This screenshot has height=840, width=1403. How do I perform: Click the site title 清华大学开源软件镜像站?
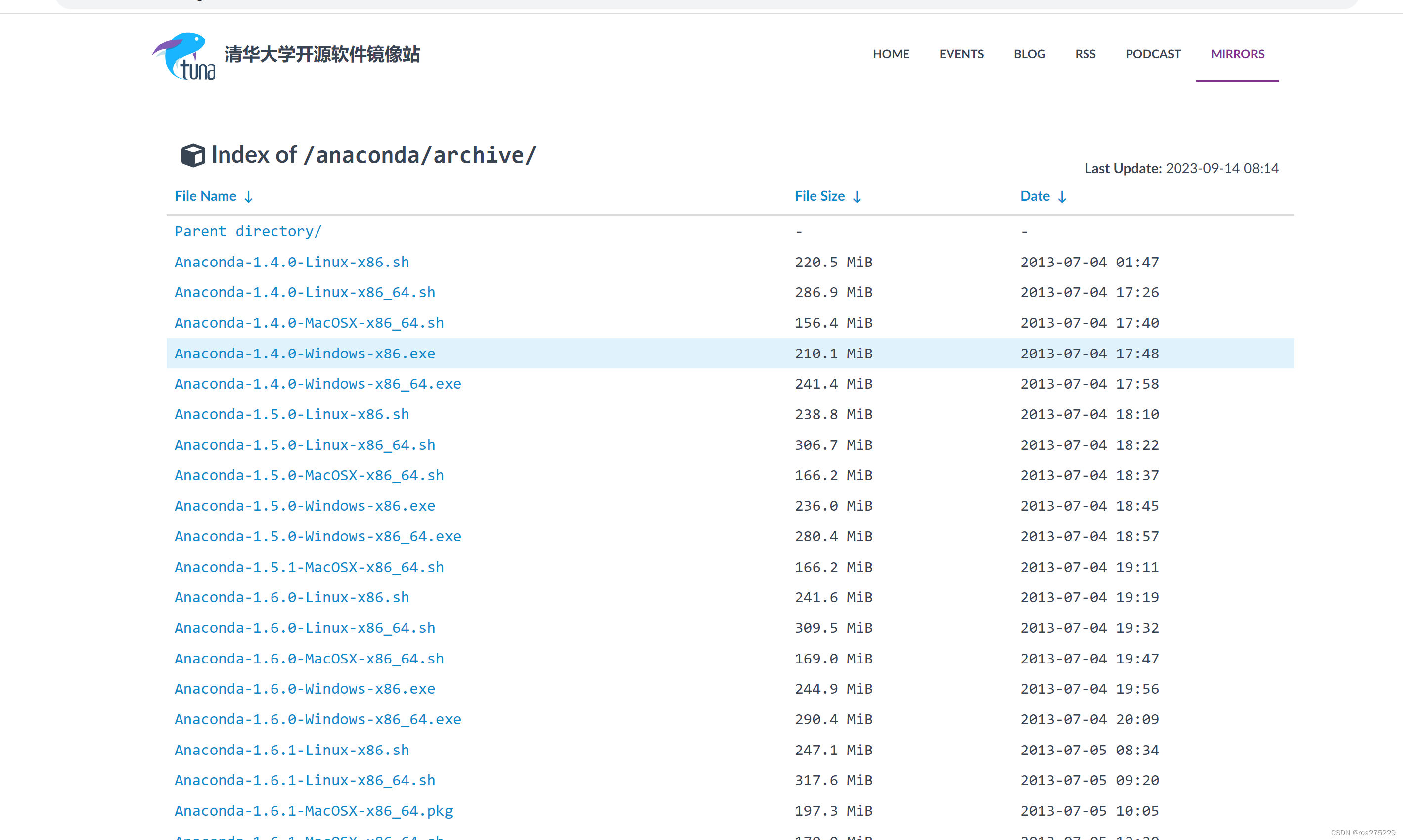(322, 54)
